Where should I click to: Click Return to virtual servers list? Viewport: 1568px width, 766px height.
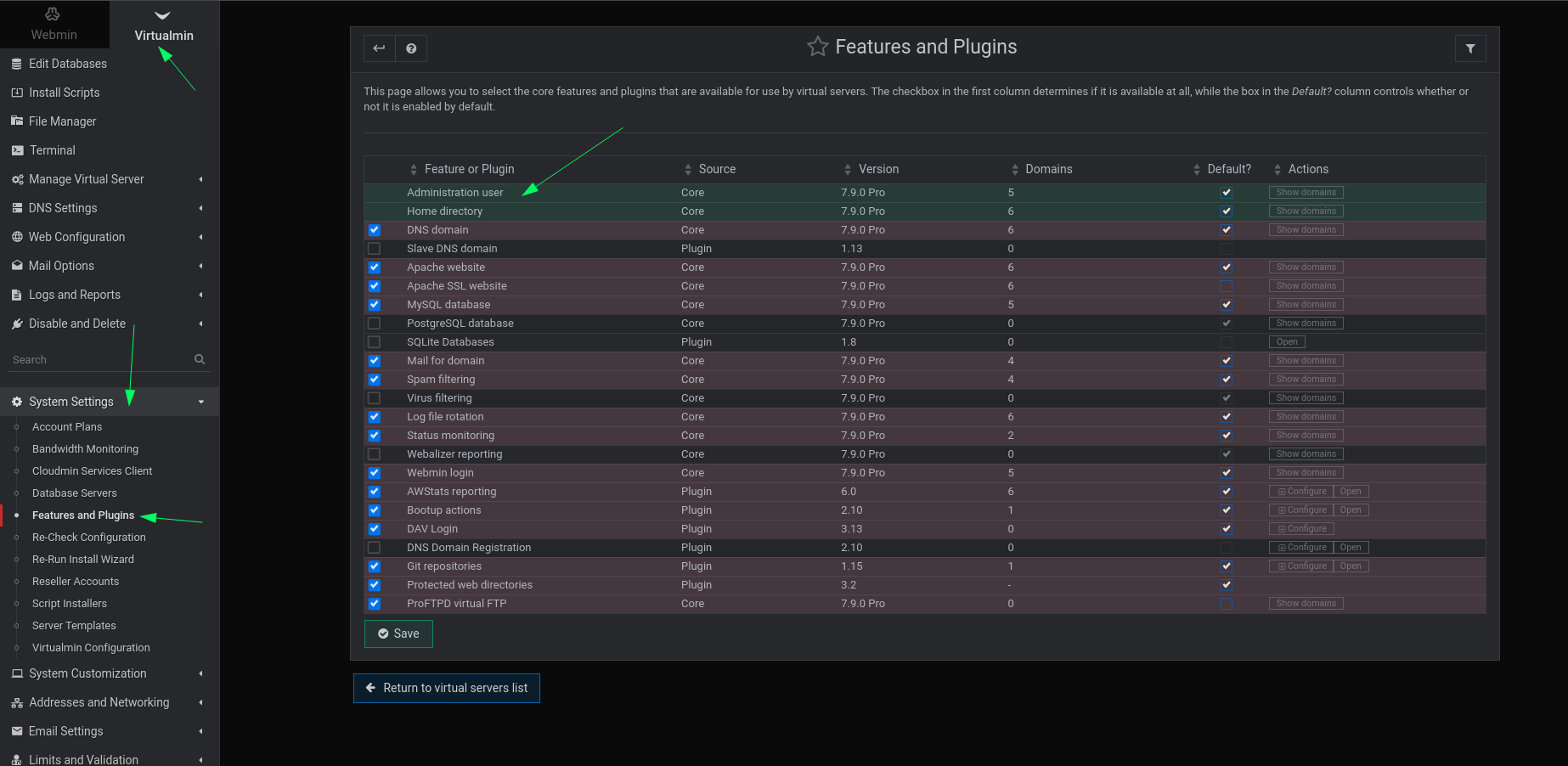coord(446,688)
